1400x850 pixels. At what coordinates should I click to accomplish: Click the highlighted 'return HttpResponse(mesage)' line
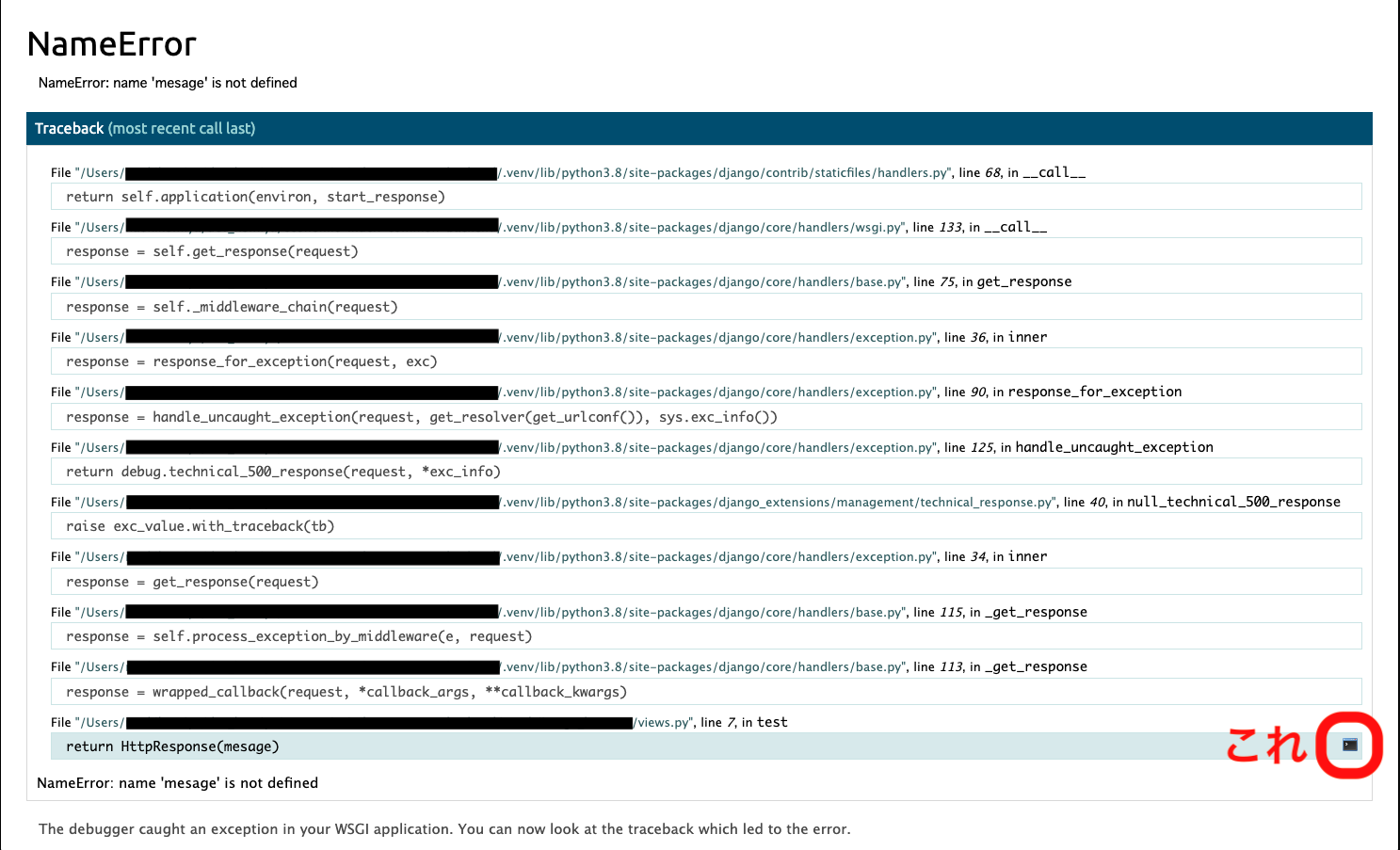click(x=706, y=746)
